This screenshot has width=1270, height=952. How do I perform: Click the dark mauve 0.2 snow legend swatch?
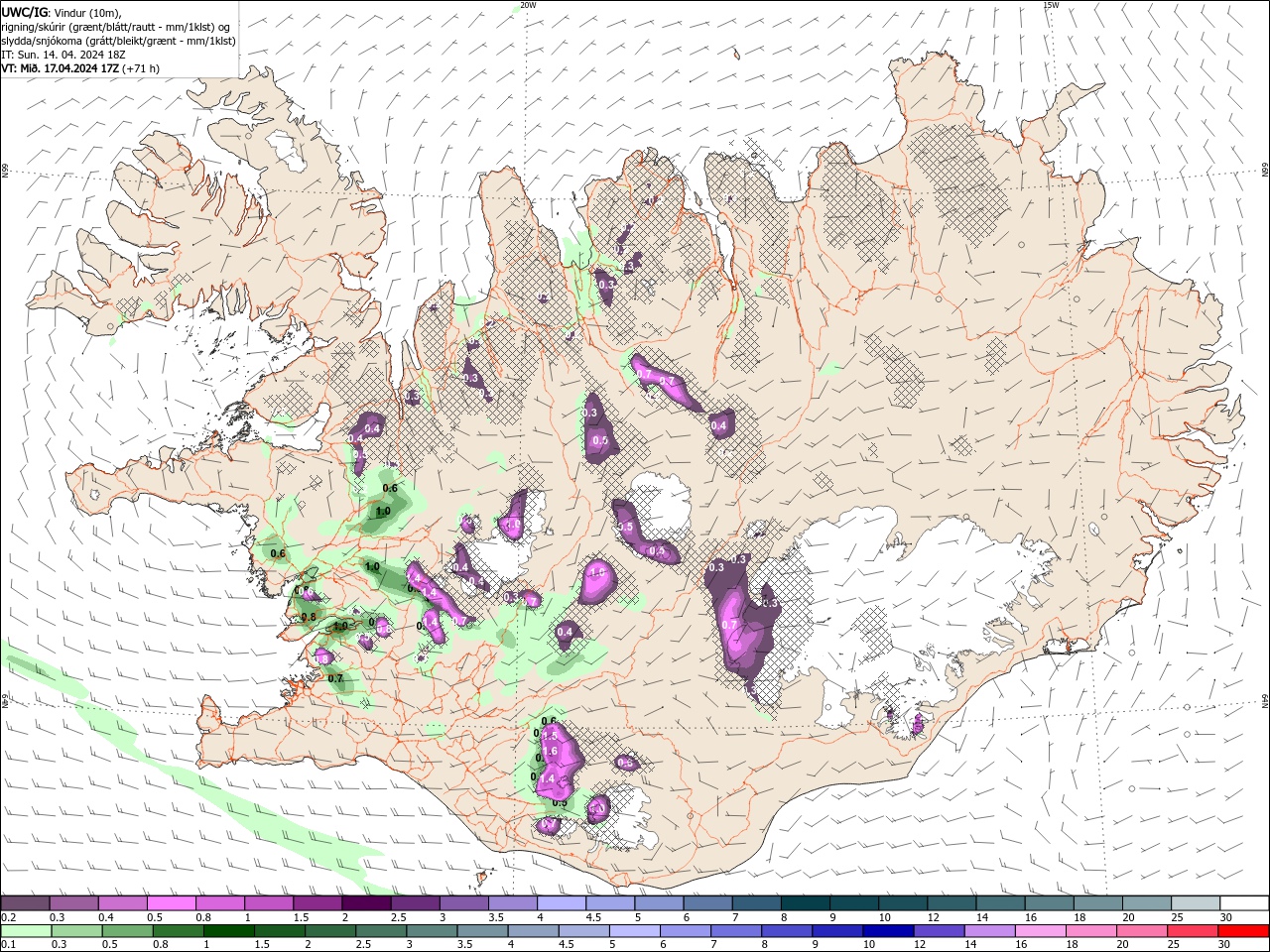(25, 903)
